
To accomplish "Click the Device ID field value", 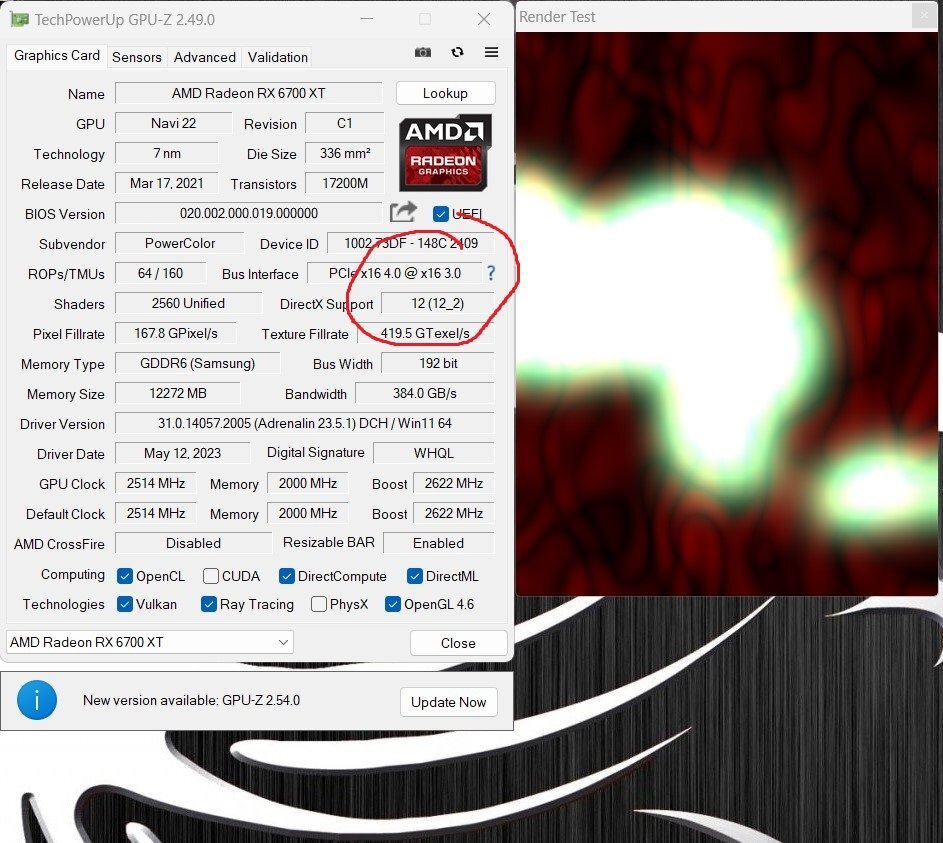I will tap(411, 244).
